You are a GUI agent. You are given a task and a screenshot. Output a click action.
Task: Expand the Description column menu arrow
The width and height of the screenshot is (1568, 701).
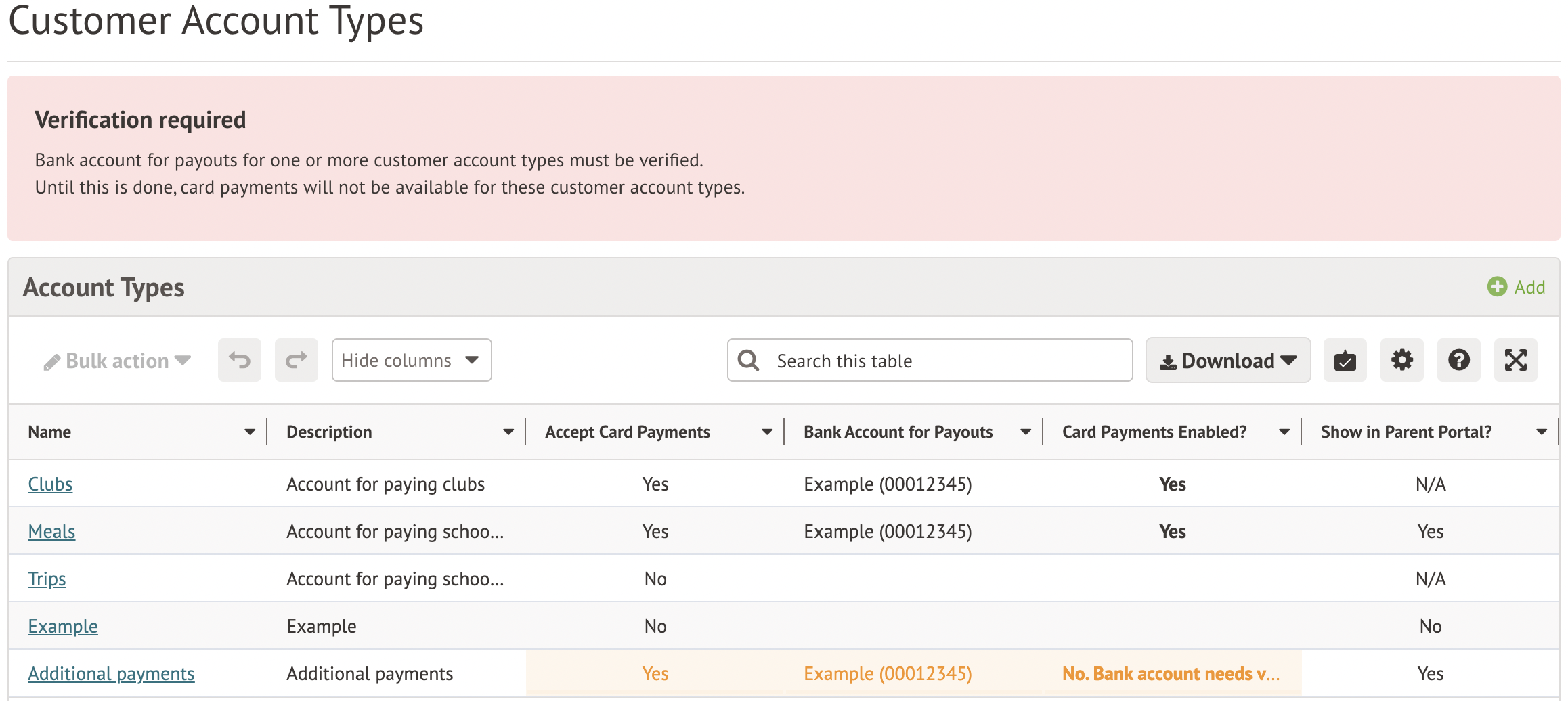click(x=508, y=432)
